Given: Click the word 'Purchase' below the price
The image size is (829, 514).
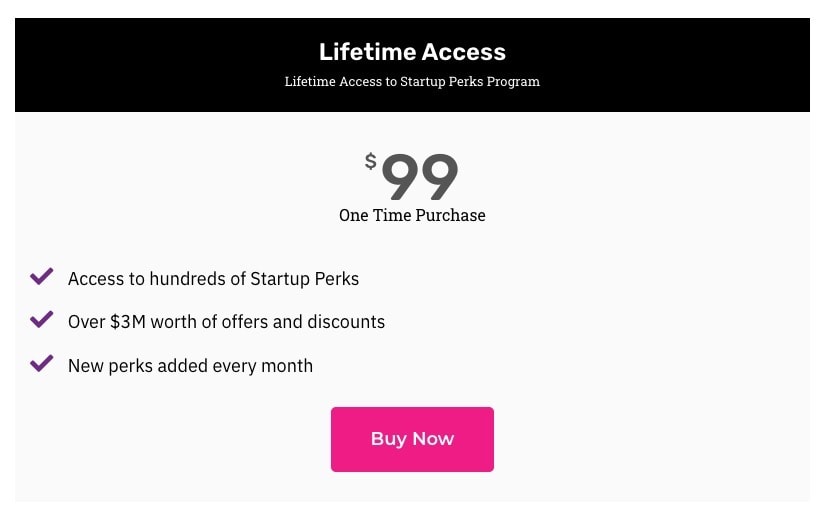Looking at the screenshot, I should [449, 215].
